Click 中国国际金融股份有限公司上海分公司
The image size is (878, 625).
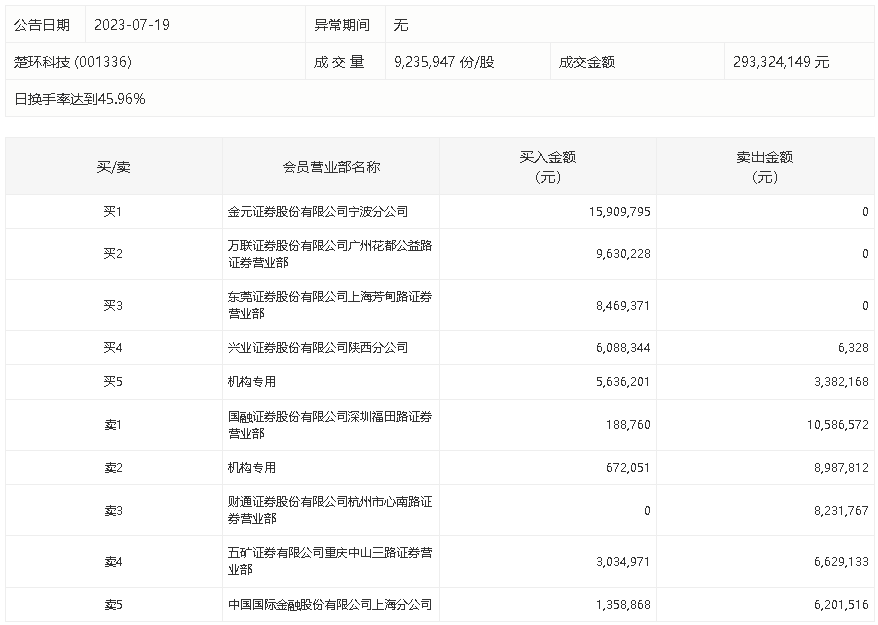329,605
